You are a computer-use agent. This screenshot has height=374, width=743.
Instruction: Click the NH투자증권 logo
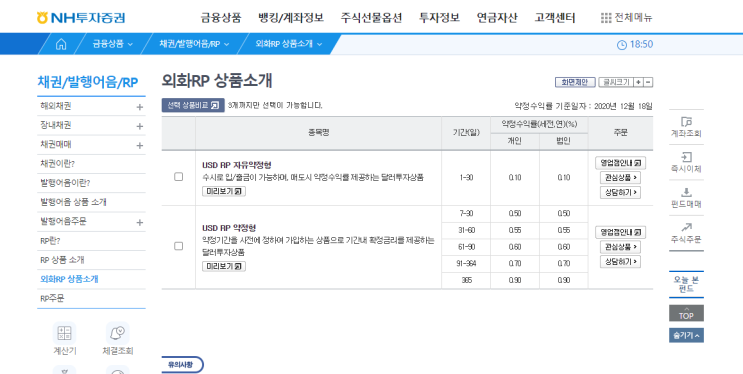tap(81, 18)
